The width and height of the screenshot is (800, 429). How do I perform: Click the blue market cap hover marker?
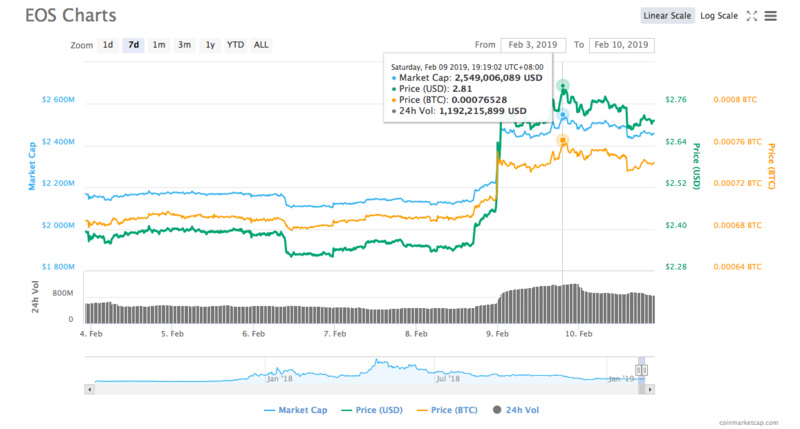563,115
